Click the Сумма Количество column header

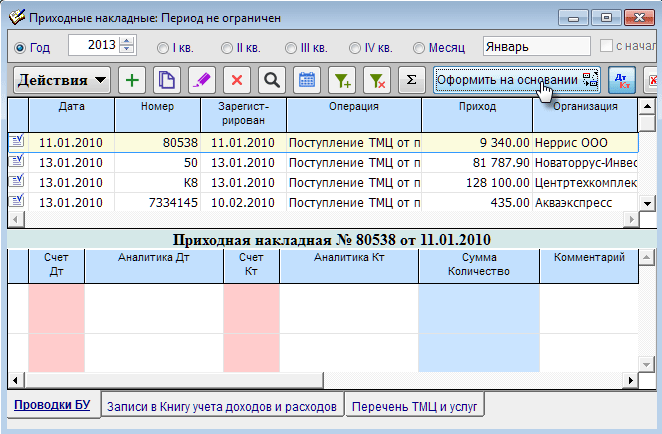(479, 265)
